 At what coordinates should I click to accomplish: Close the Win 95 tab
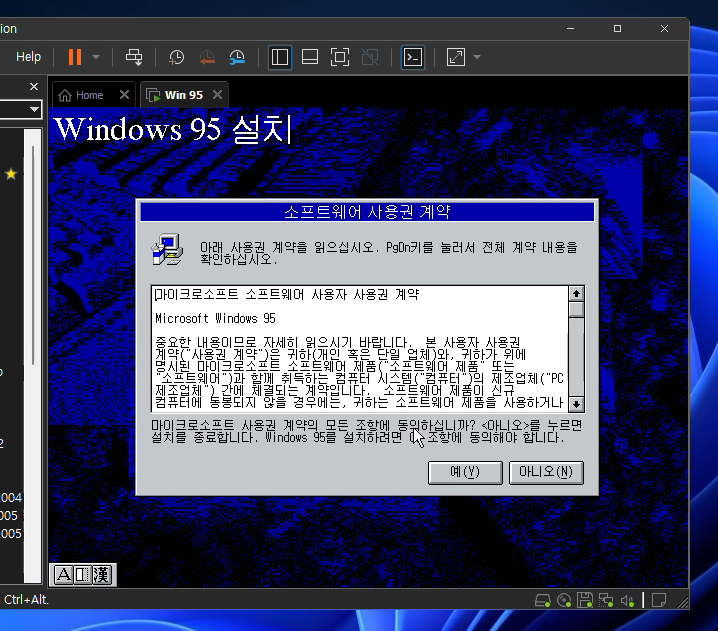click(x=218, y=95)
